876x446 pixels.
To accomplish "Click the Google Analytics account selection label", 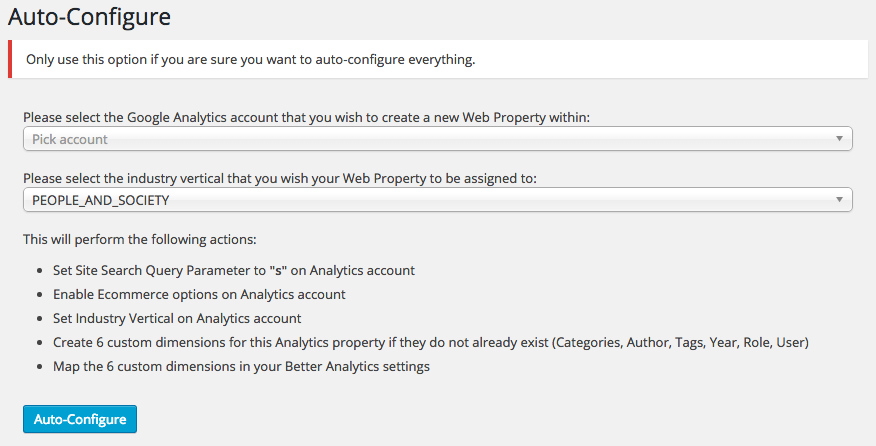I will coord(306,117).
